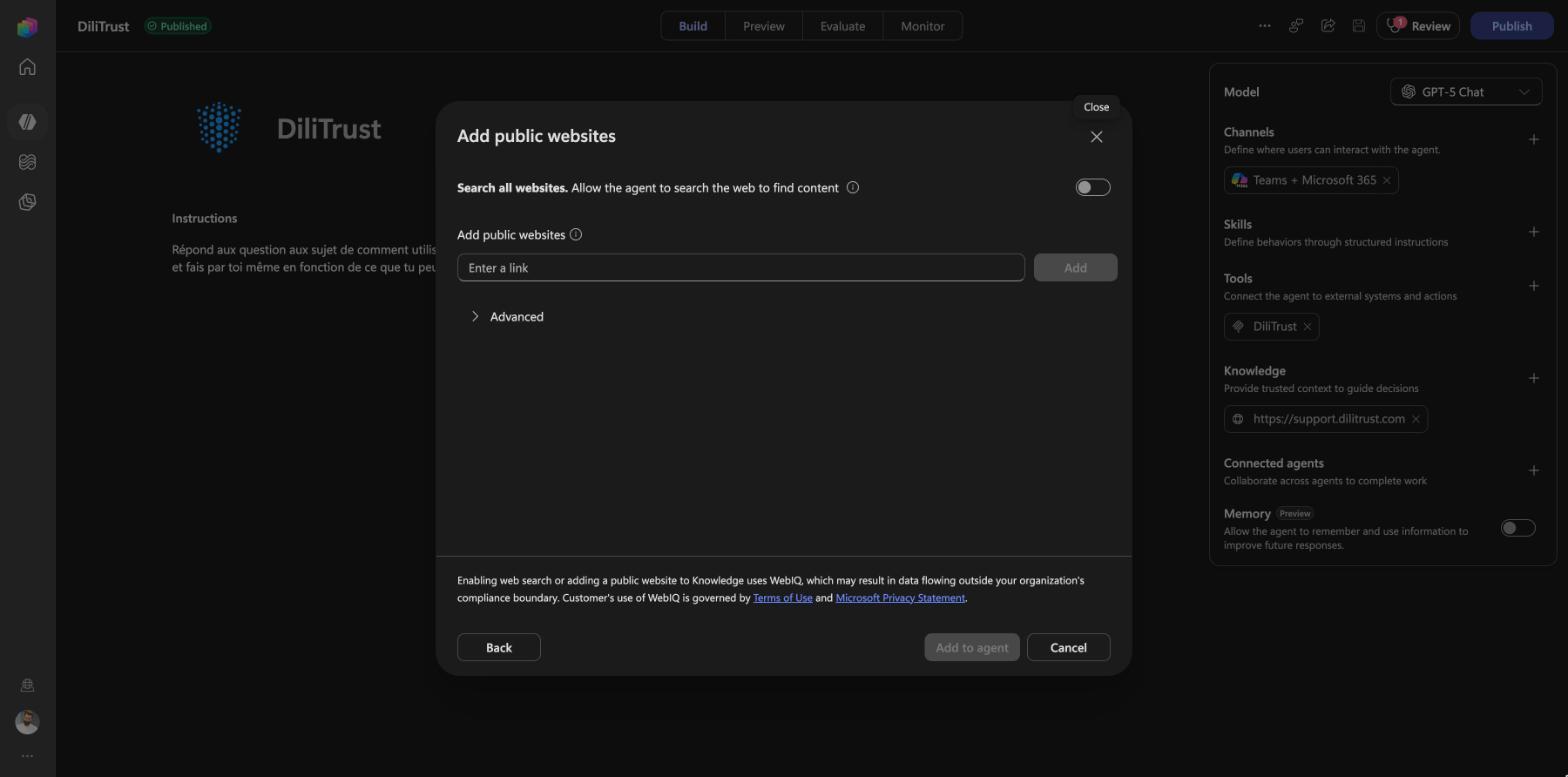Close the Add public websites dialog
Viewport: 1568px width, 777px height.
click(1096, 137)
